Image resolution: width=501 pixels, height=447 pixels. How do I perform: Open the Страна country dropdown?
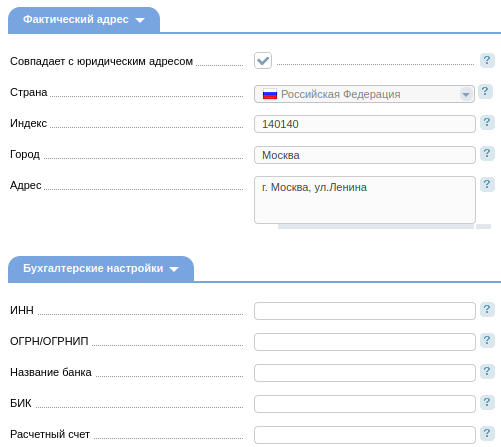tap(364, 94)
